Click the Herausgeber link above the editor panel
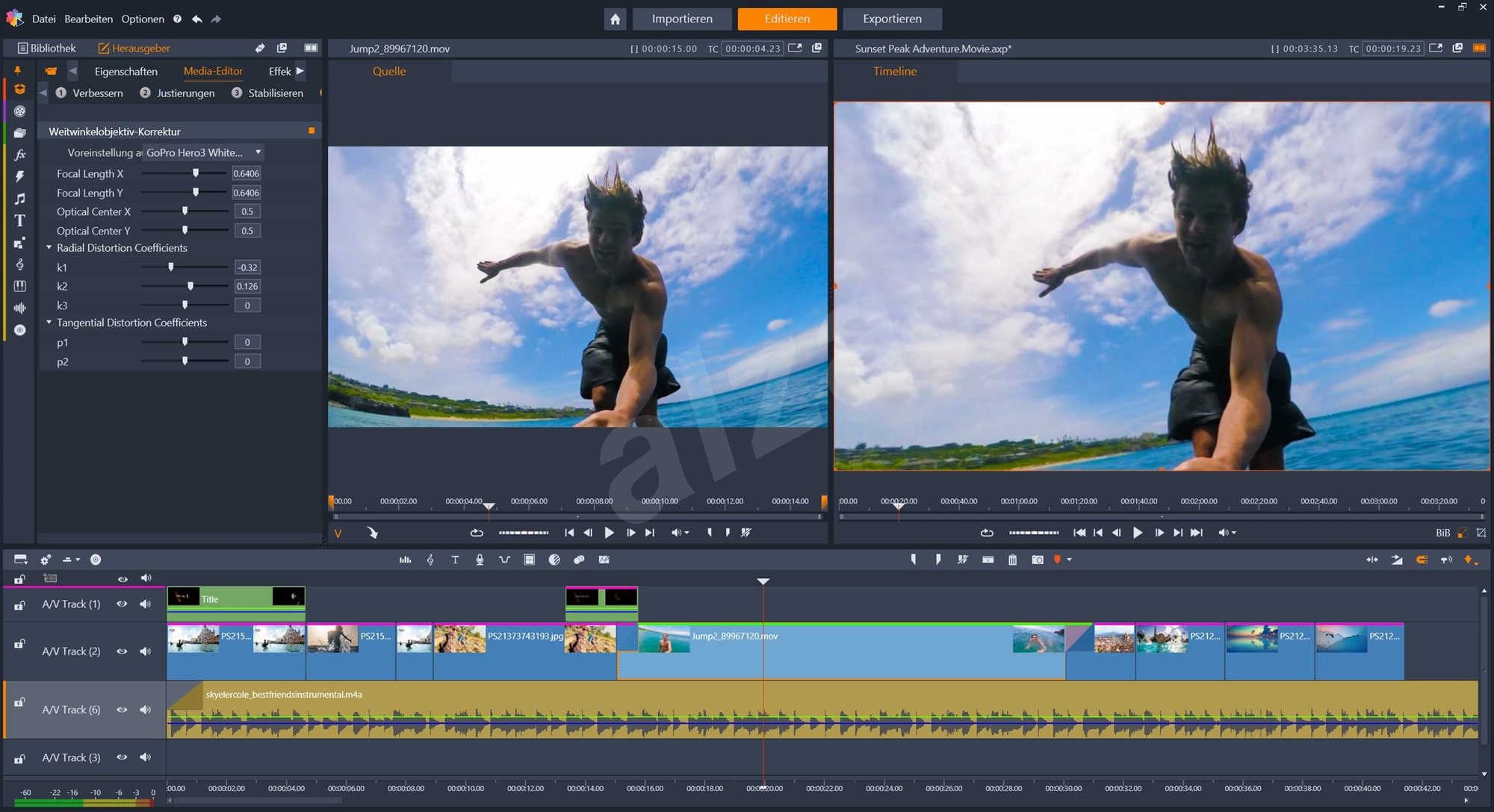 point(141,47)
